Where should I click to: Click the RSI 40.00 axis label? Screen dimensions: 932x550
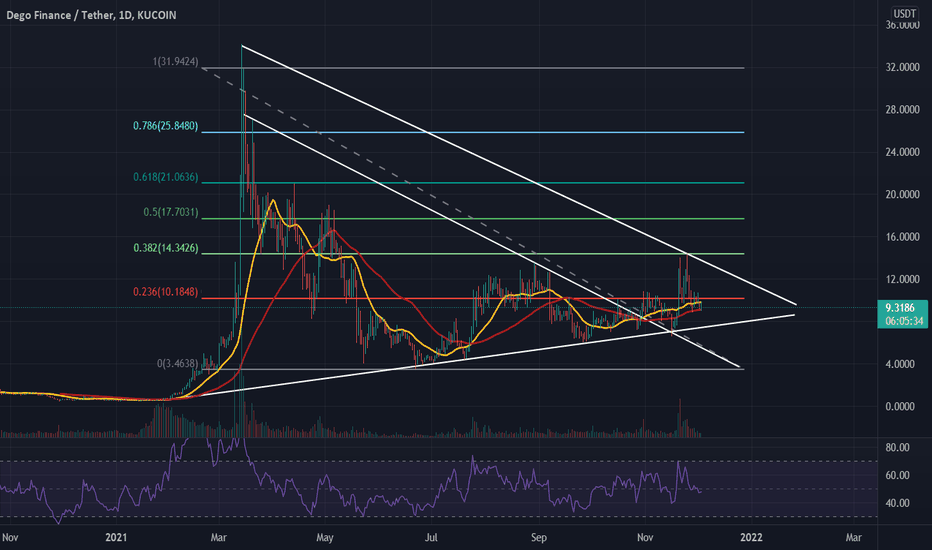click(898, 503)
